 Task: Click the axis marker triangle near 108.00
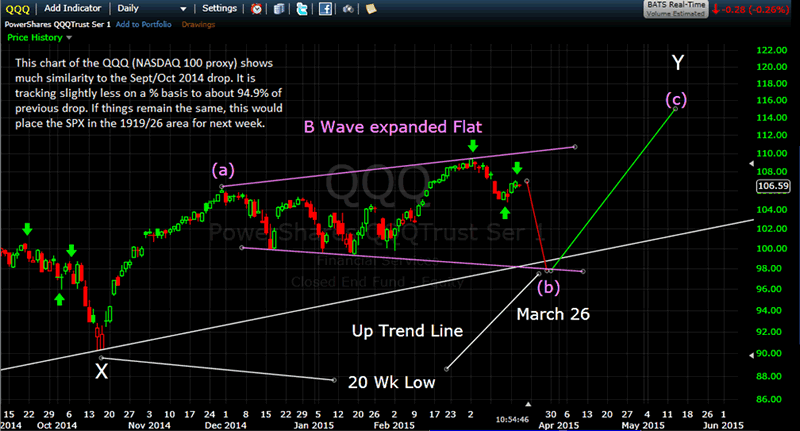click(751, 164)
